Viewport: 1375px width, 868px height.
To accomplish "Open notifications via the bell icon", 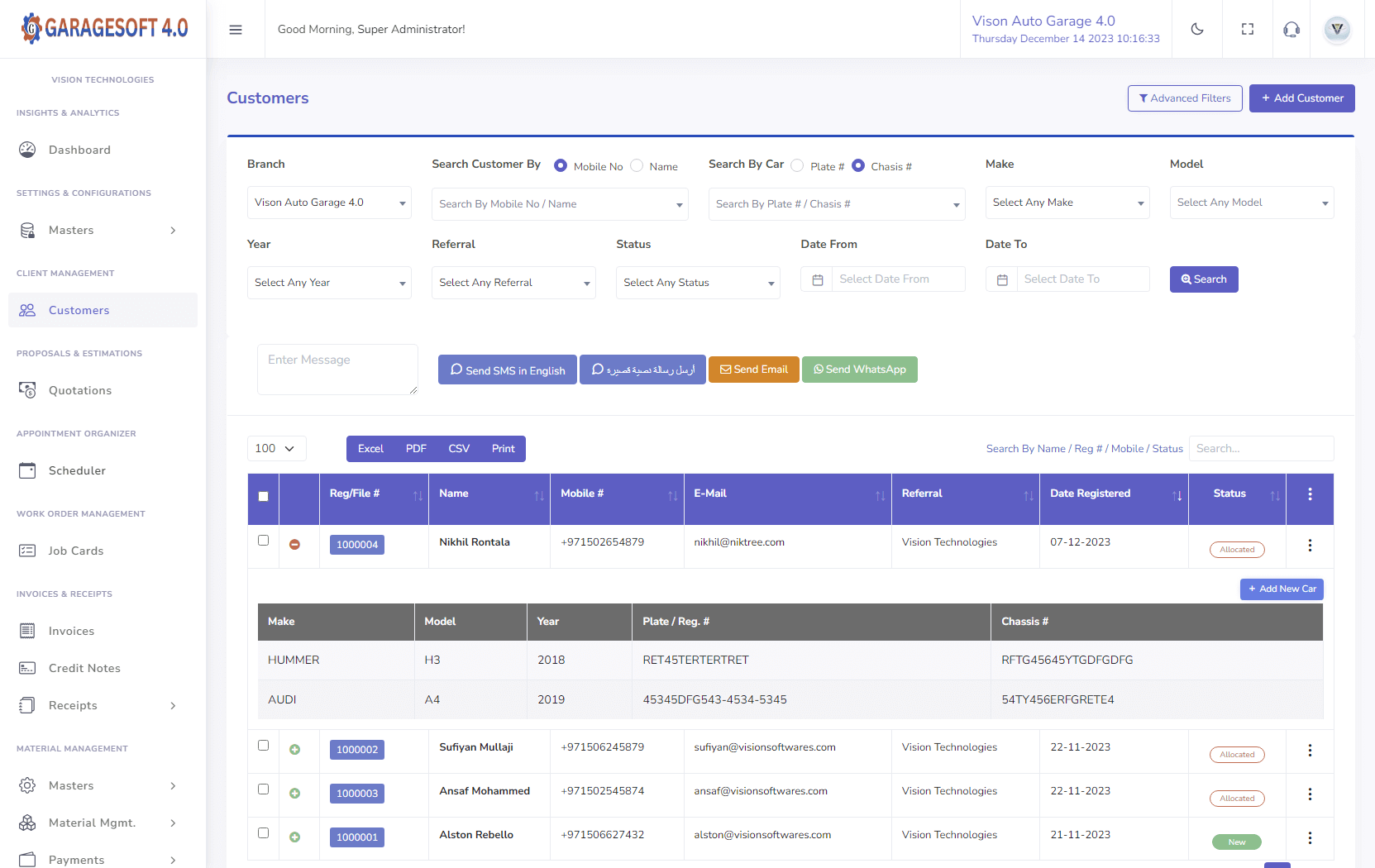I will (x=1291, y=29).
